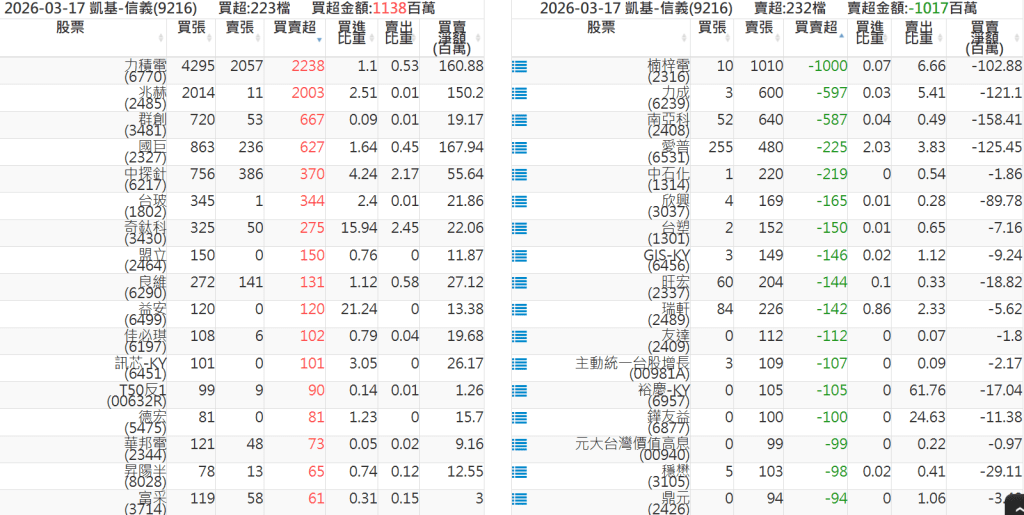Click the list icon beside 楠梓電 (2316)

(519, 67)
